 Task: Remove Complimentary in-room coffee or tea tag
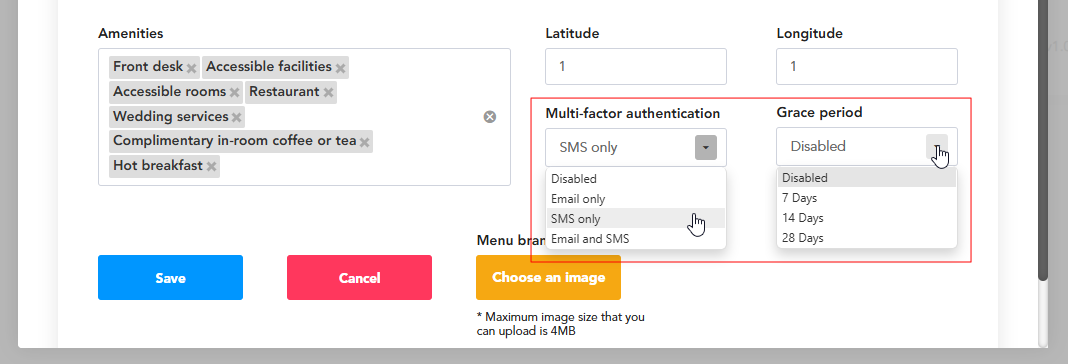(x=364, y=142)
